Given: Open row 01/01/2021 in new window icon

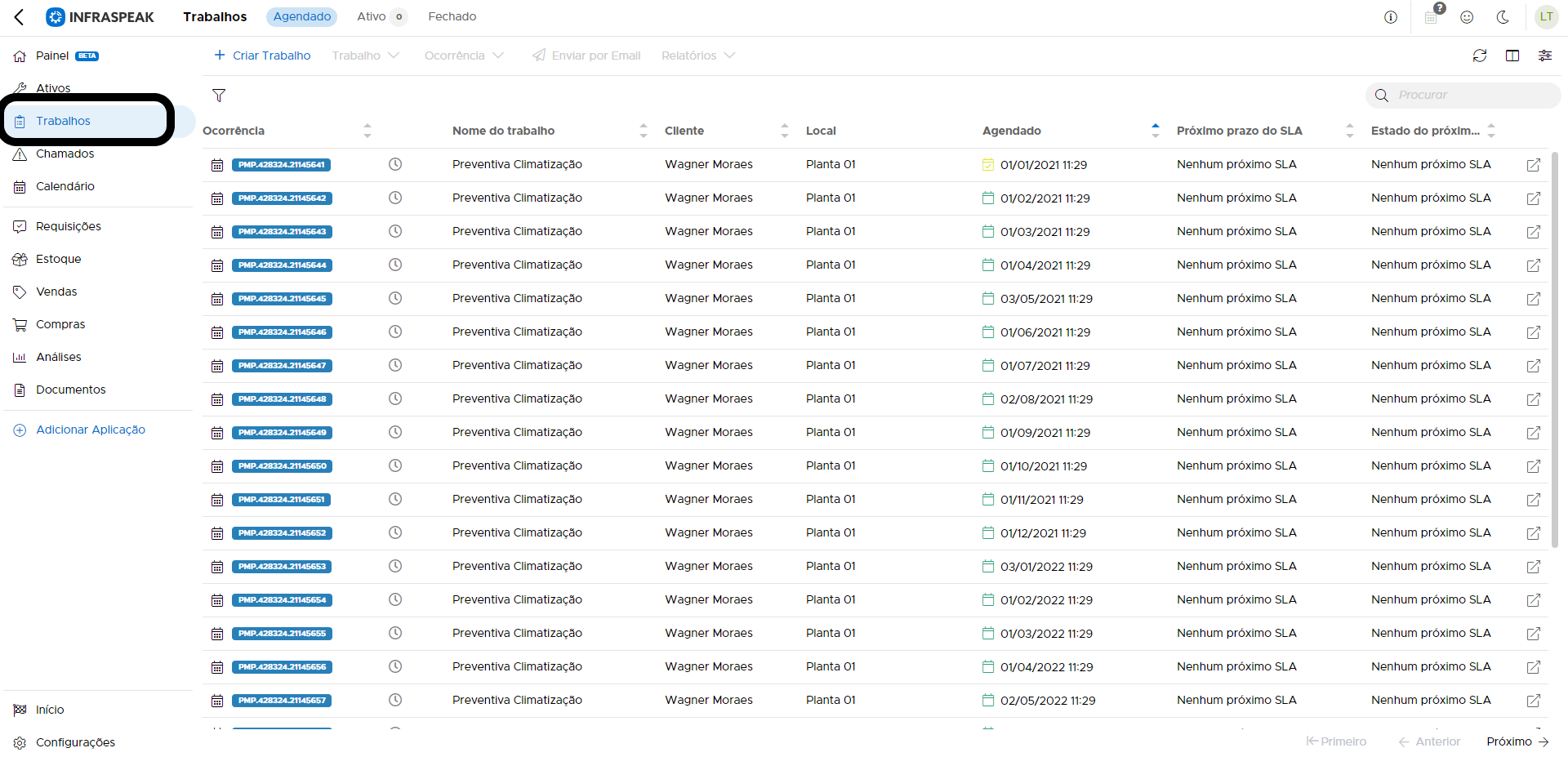Looking at the screenshot, I should pos(1534,165).
